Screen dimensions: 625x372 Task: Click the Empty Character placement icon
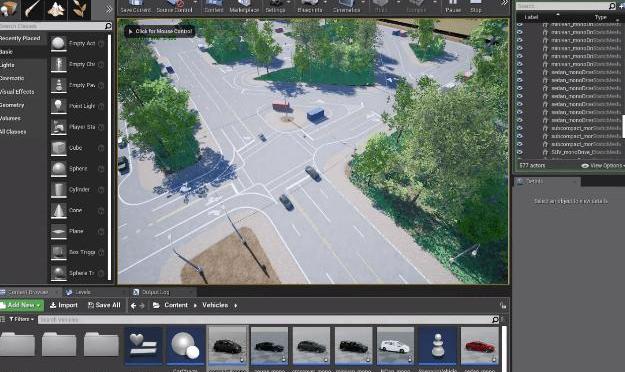coord(58,64)
